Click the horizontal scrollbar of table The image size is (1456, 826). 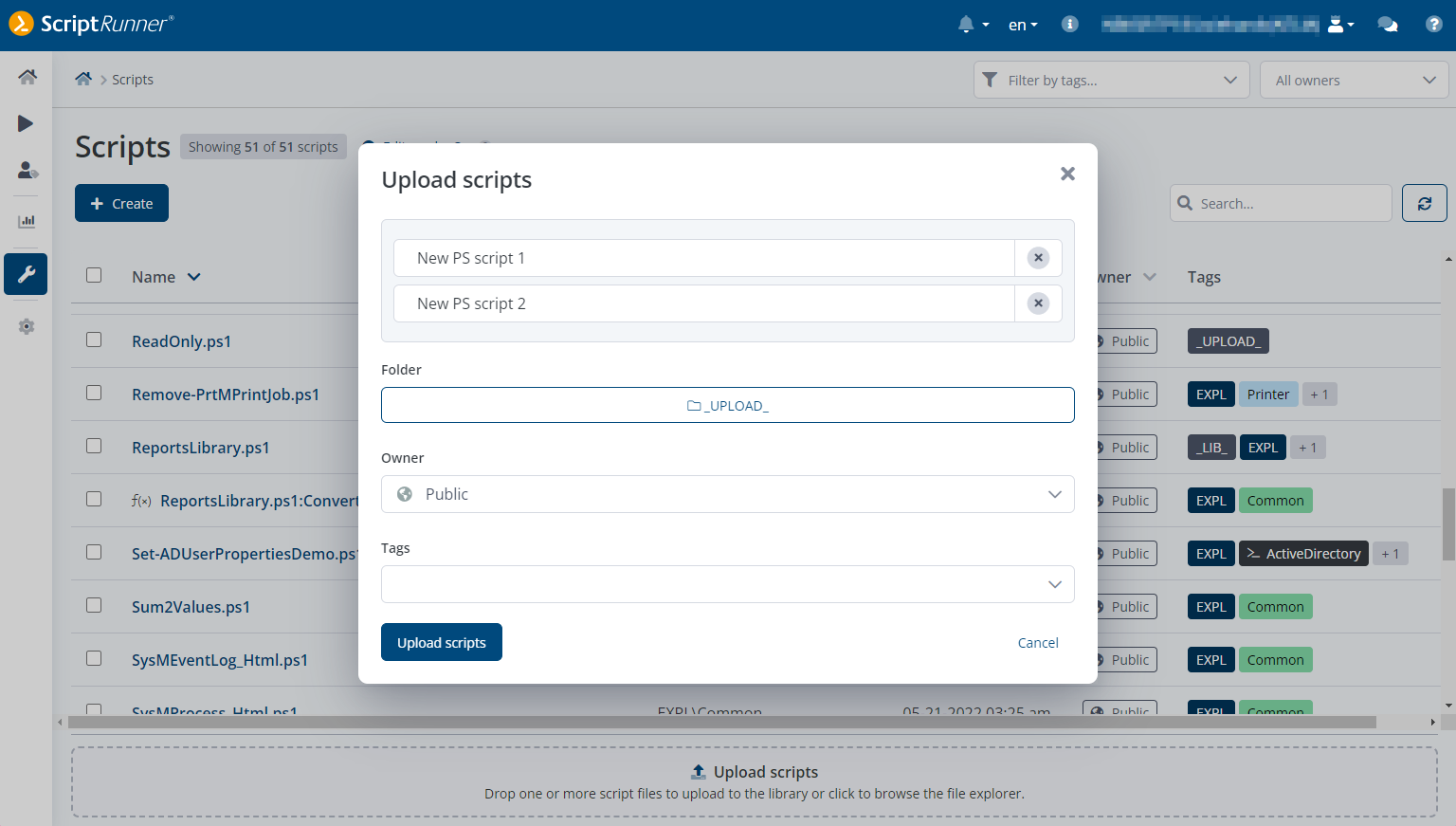point(721,722)
